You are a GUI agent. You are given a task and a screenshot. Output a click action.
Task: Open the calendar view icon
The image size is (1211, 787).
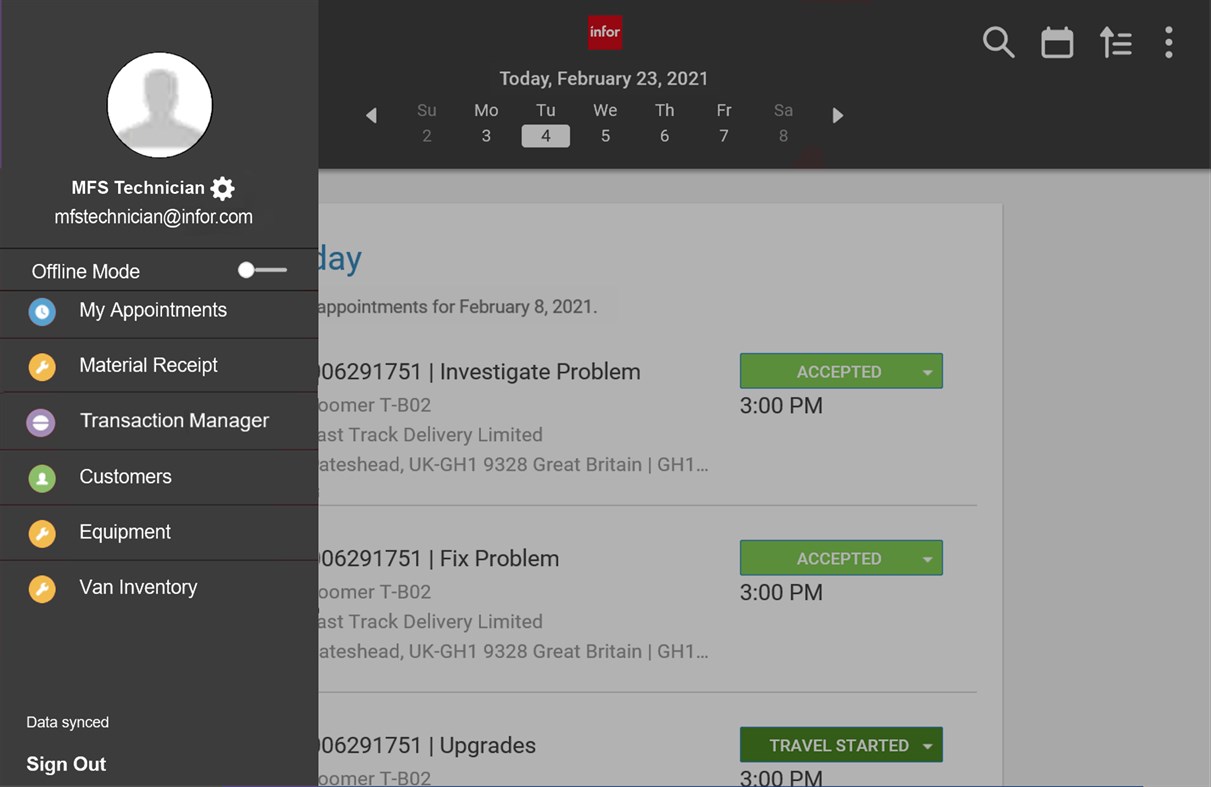1056,43
